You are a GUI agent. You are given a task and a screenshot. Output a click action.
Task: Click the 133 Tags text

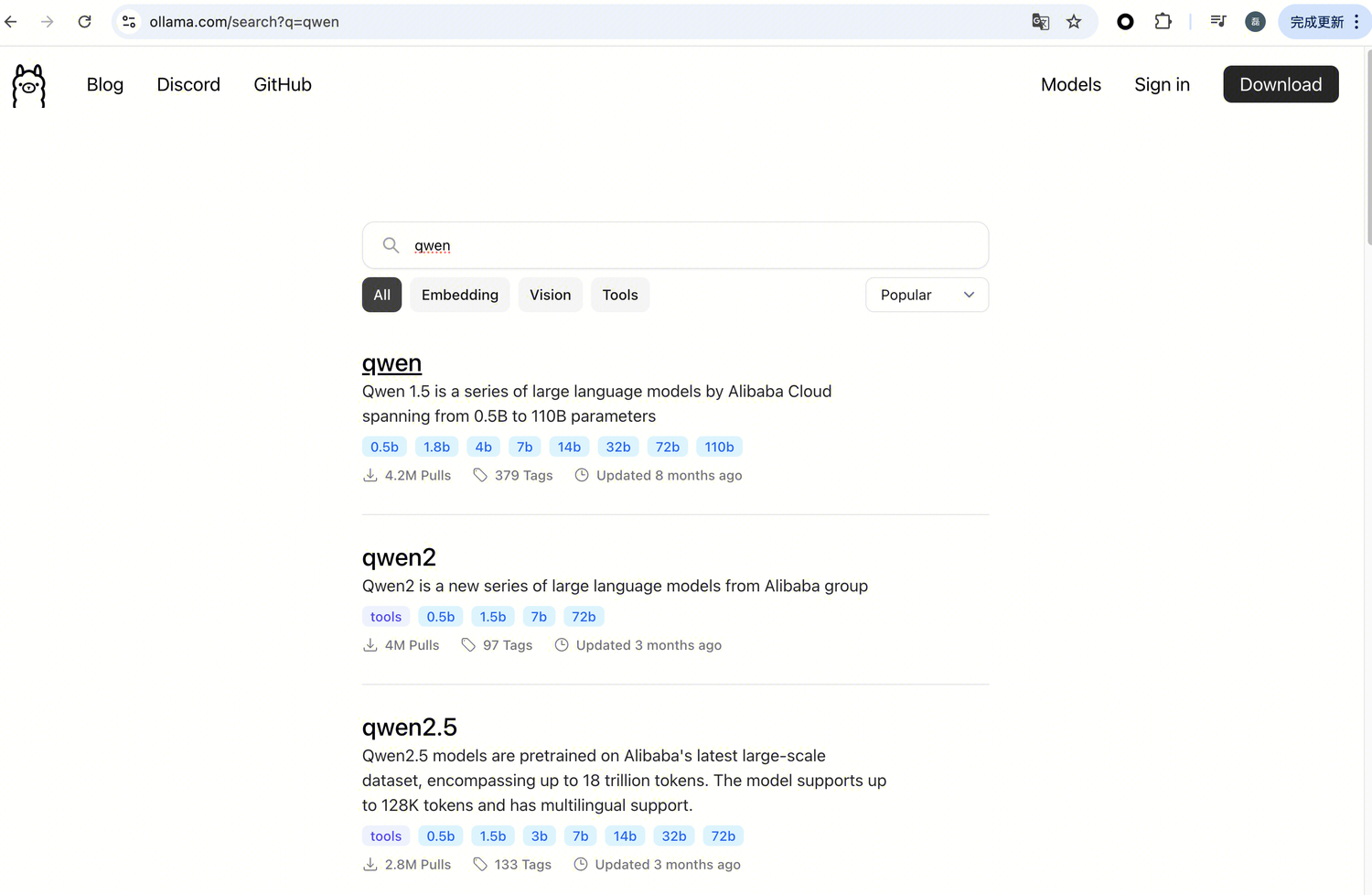[x=523, y=865]
